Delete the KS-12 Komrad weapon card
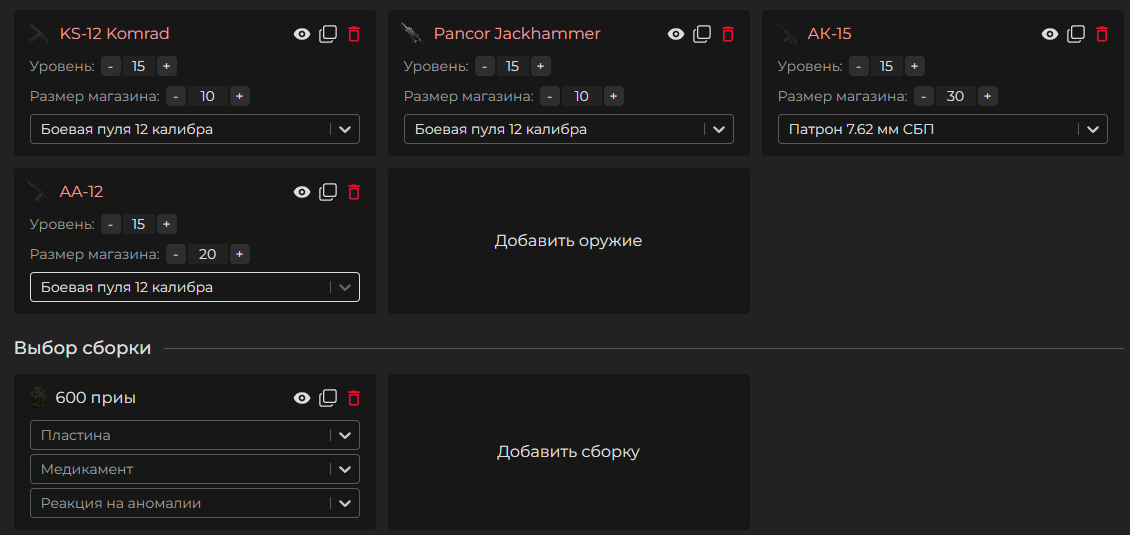 pyautogui.click(x=354, y=34)
